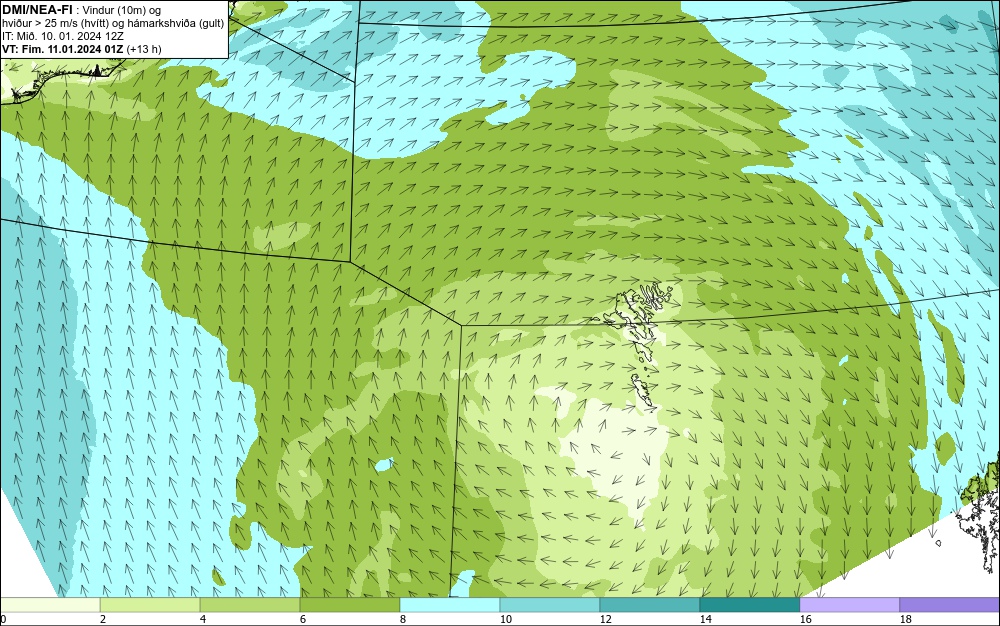Click the "(+13 h)" forecast offset text

(144, 49)
